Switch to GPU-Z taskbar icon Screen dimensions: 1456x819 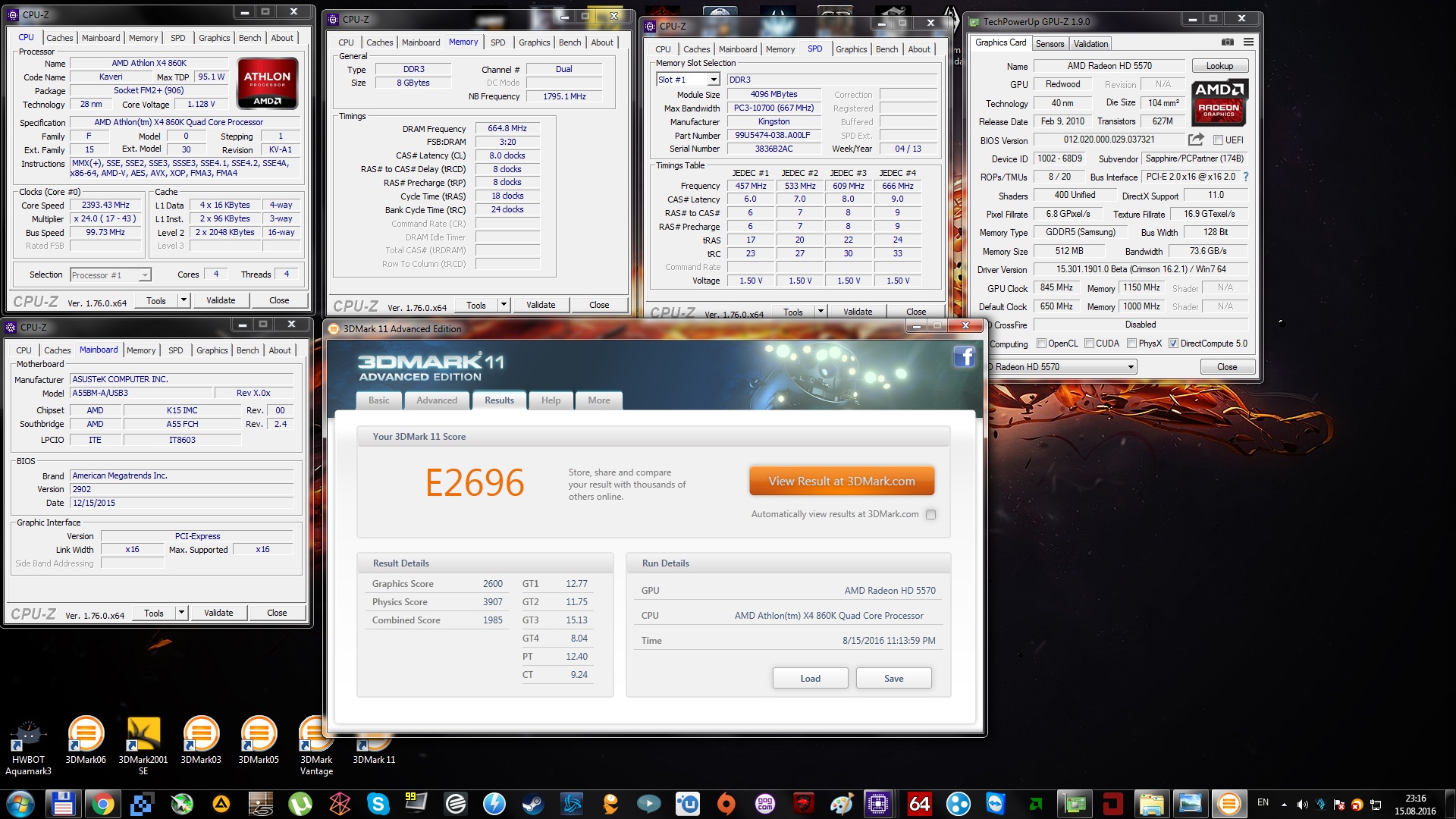coord(1075,804)
